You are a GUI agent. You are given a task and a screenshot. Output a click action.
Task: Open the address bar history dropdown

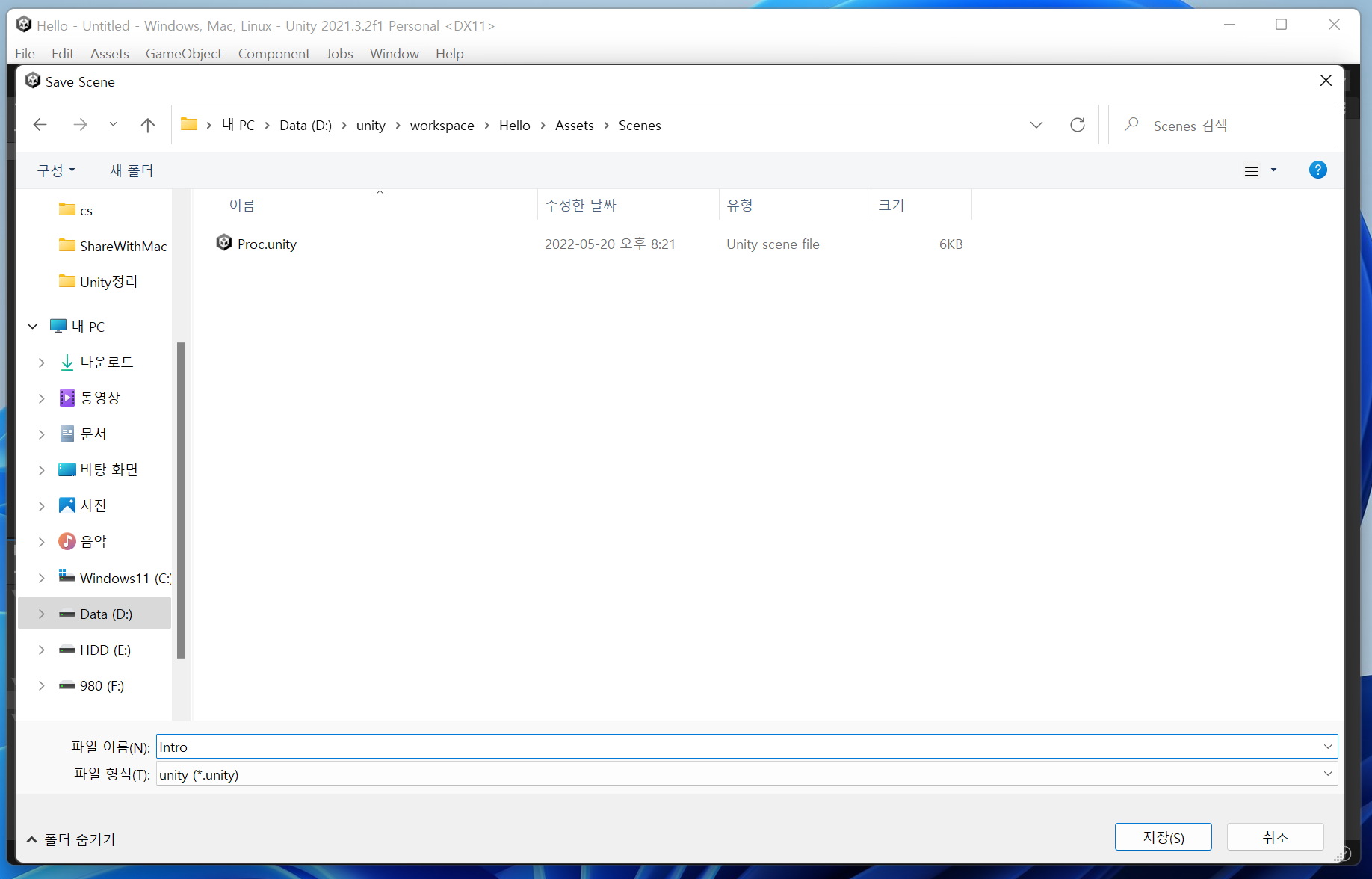point(1036,125)
